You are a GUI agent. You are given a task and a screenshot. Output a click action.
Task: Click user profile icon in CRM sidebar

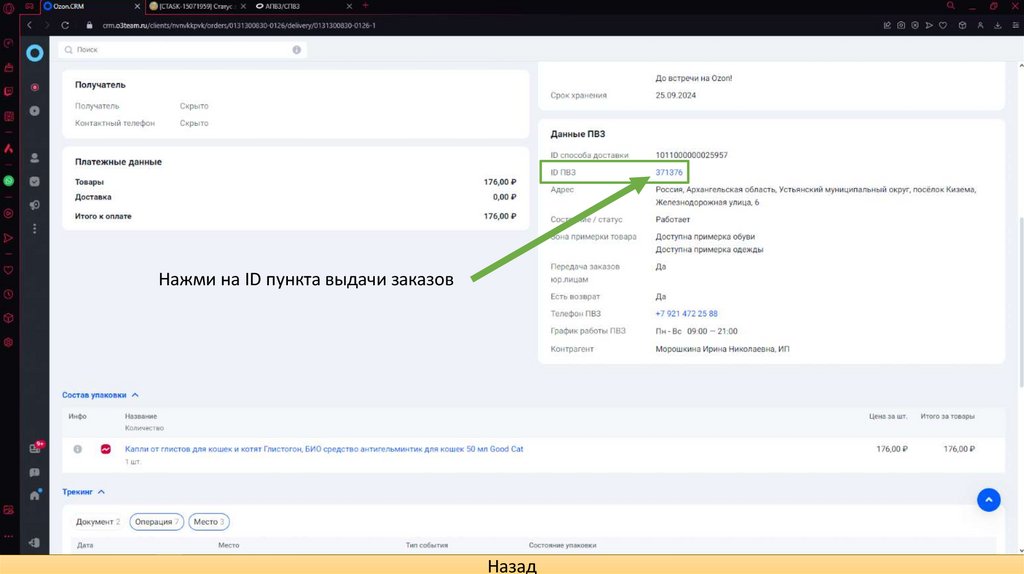pos(35,158)
